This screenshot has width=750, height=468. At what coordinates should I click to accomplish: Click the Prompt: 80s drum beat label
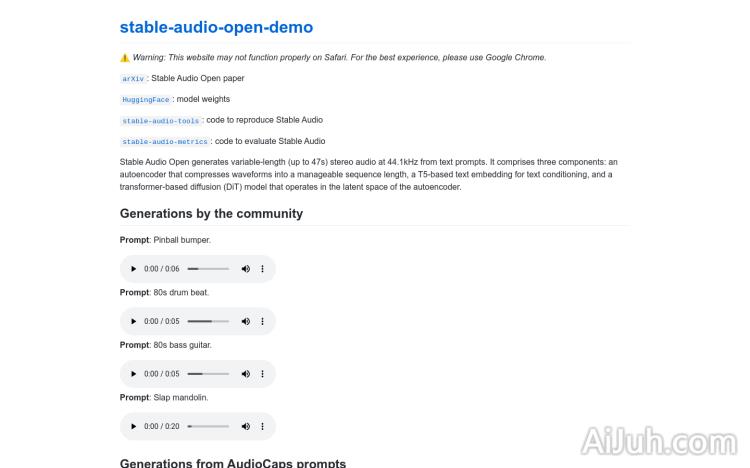[165, 292]
